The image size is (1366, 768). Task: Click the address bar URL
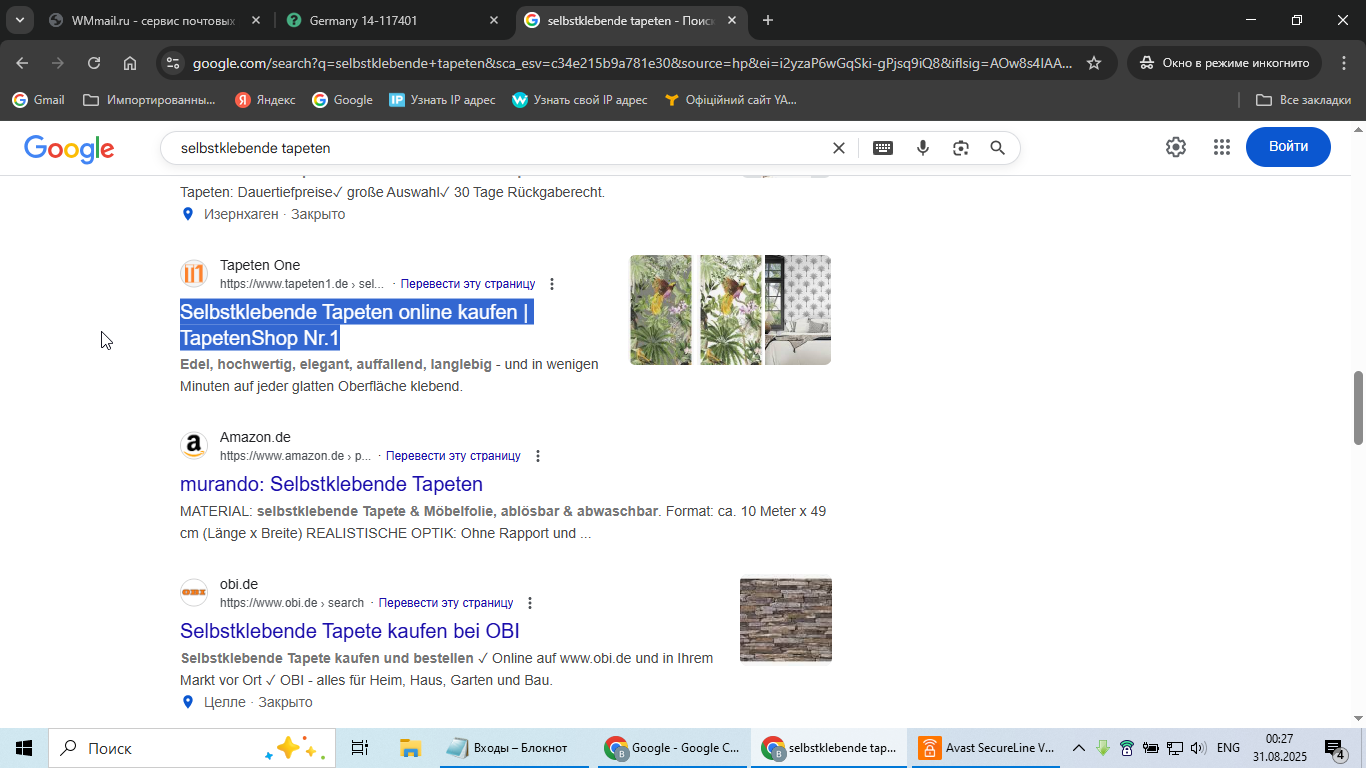pyautogui.click(x=632, y=63)
